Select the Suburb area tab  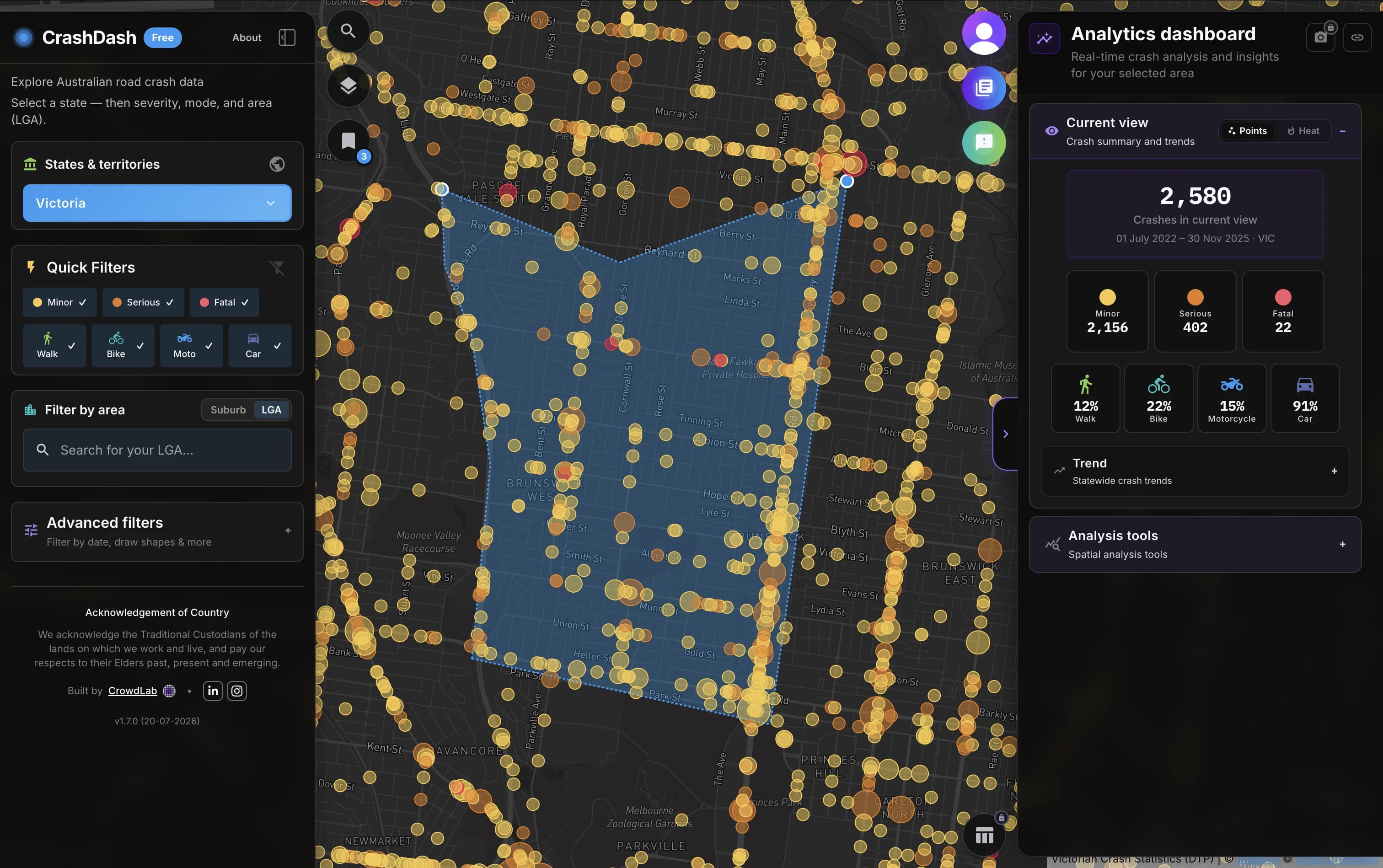click(x=228, y=410)
